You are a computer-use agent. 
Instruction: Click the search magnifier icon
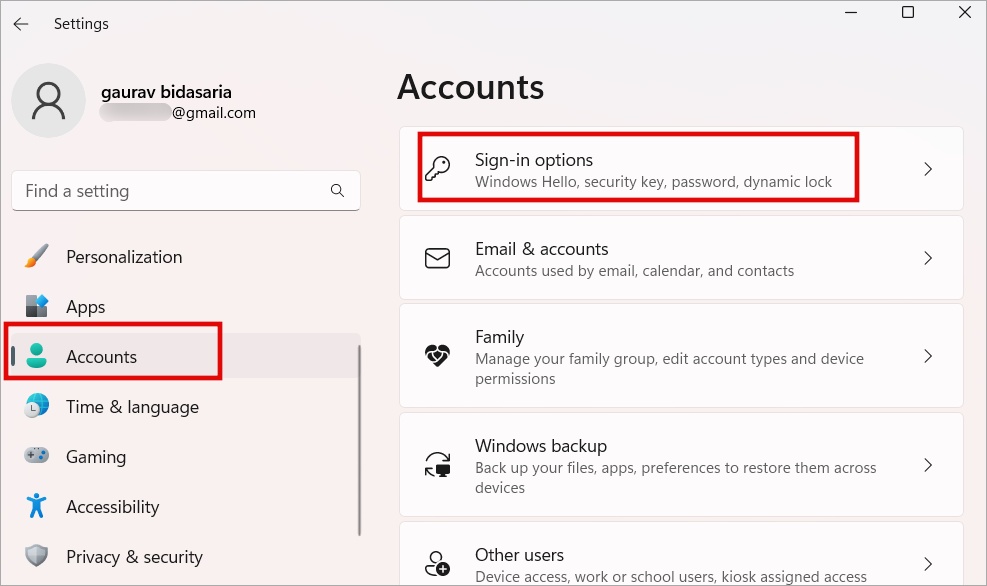click(x=337, y=190)
